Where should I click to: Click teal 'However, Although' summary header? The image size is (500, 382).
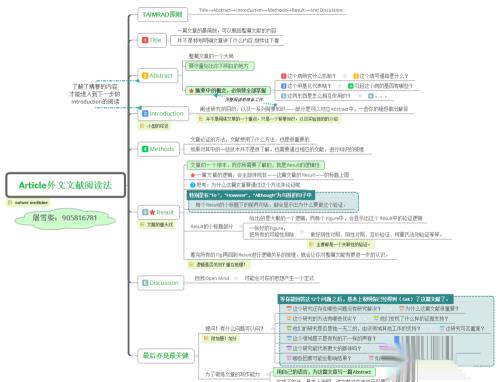250,195
